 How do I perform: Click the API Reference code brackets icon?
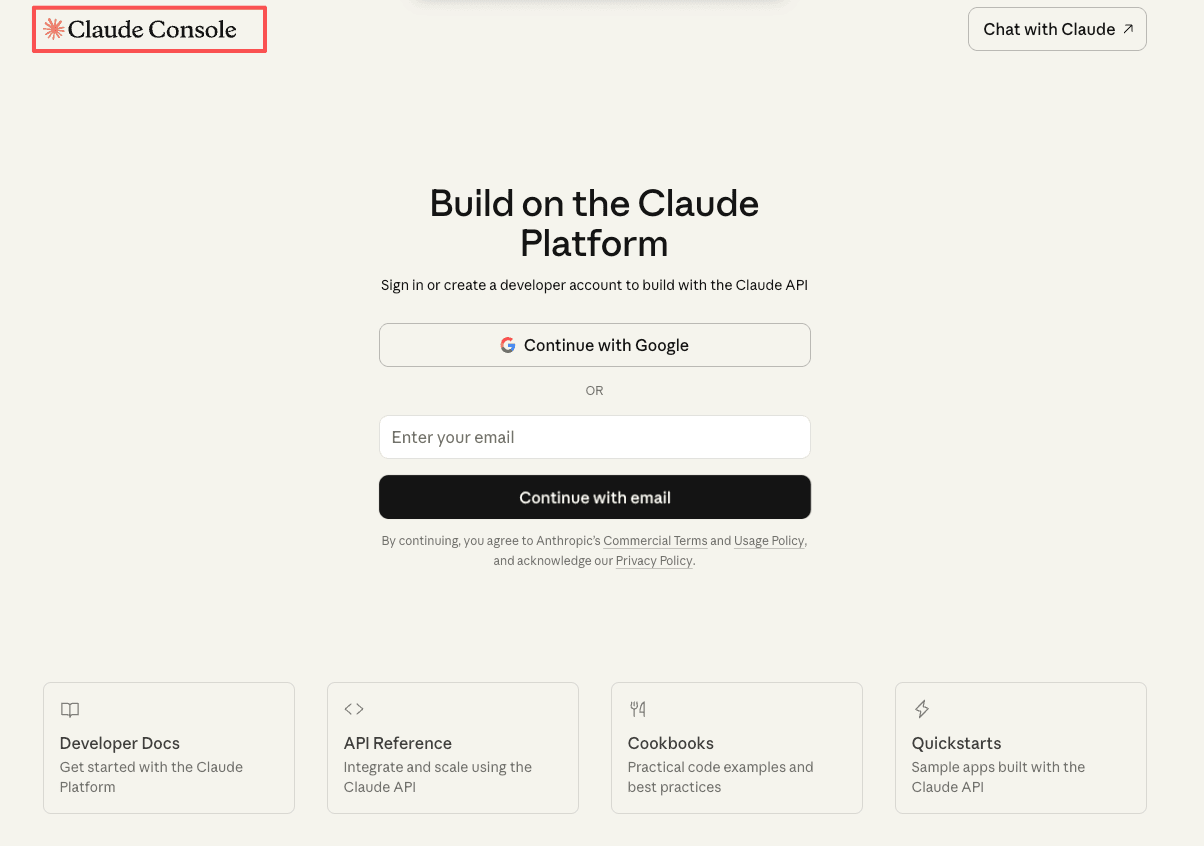pyautogui.click(x=354, y=708)
